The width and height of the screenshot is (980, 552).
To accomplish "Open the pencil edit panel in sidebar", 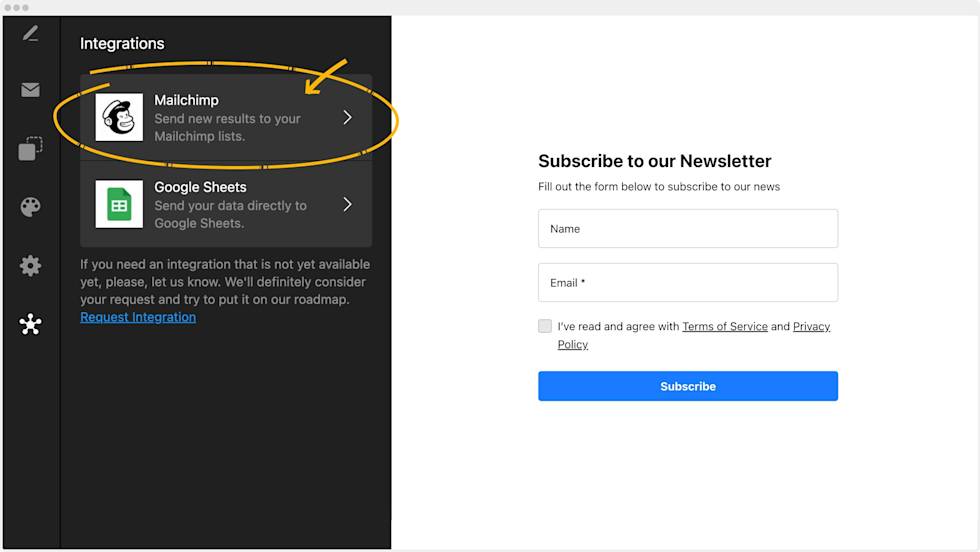I will tap(31, 34).
